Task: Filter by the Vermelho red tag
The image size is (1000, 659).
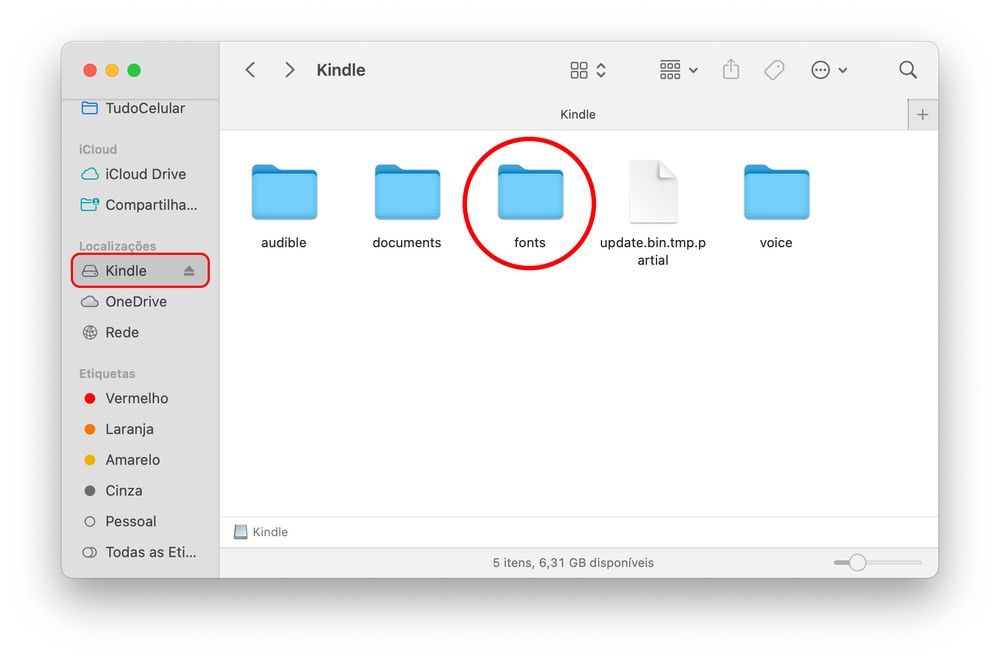Action: pos(136,398)
